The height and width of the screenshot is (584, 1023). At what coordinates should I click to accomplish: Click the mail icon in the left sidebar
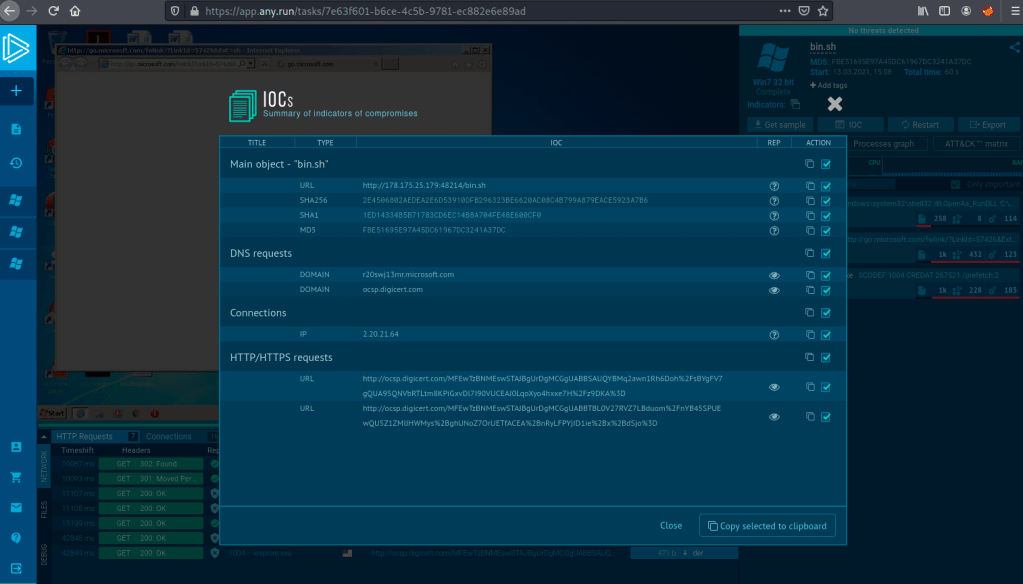(17, 507)
